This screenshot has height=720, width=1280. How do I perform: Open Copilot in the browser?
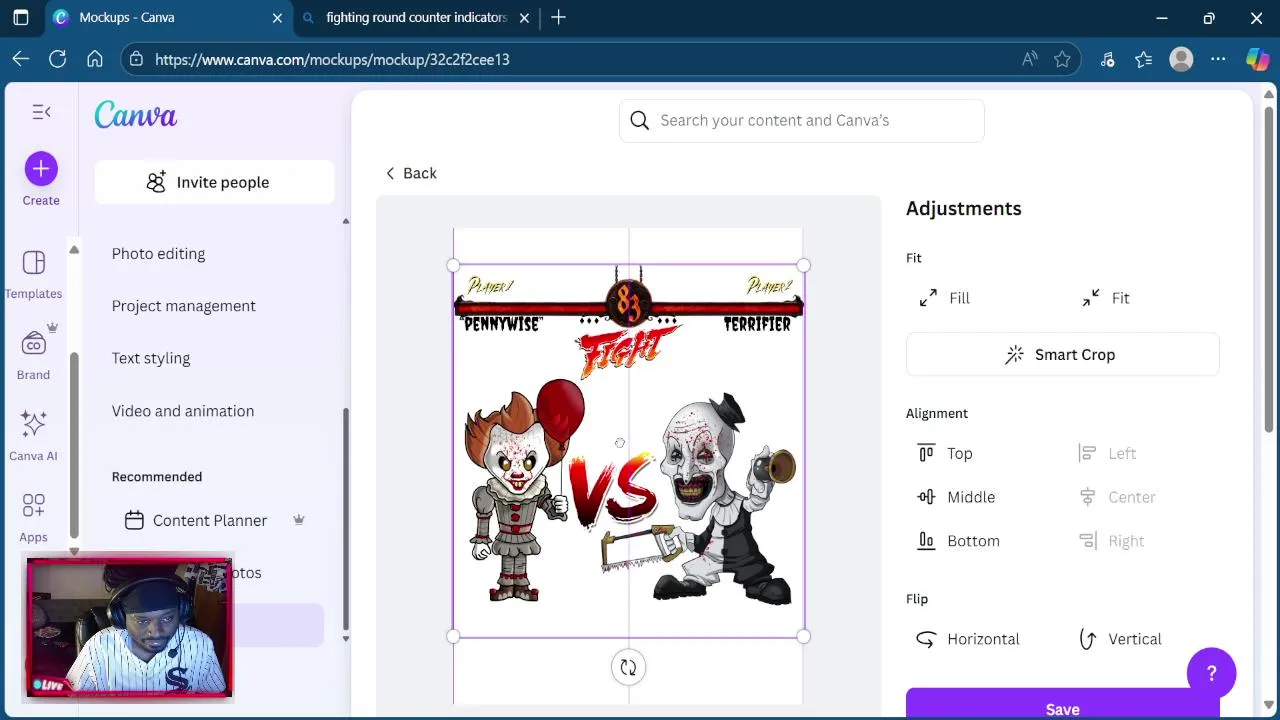[x=1257, y=59]
